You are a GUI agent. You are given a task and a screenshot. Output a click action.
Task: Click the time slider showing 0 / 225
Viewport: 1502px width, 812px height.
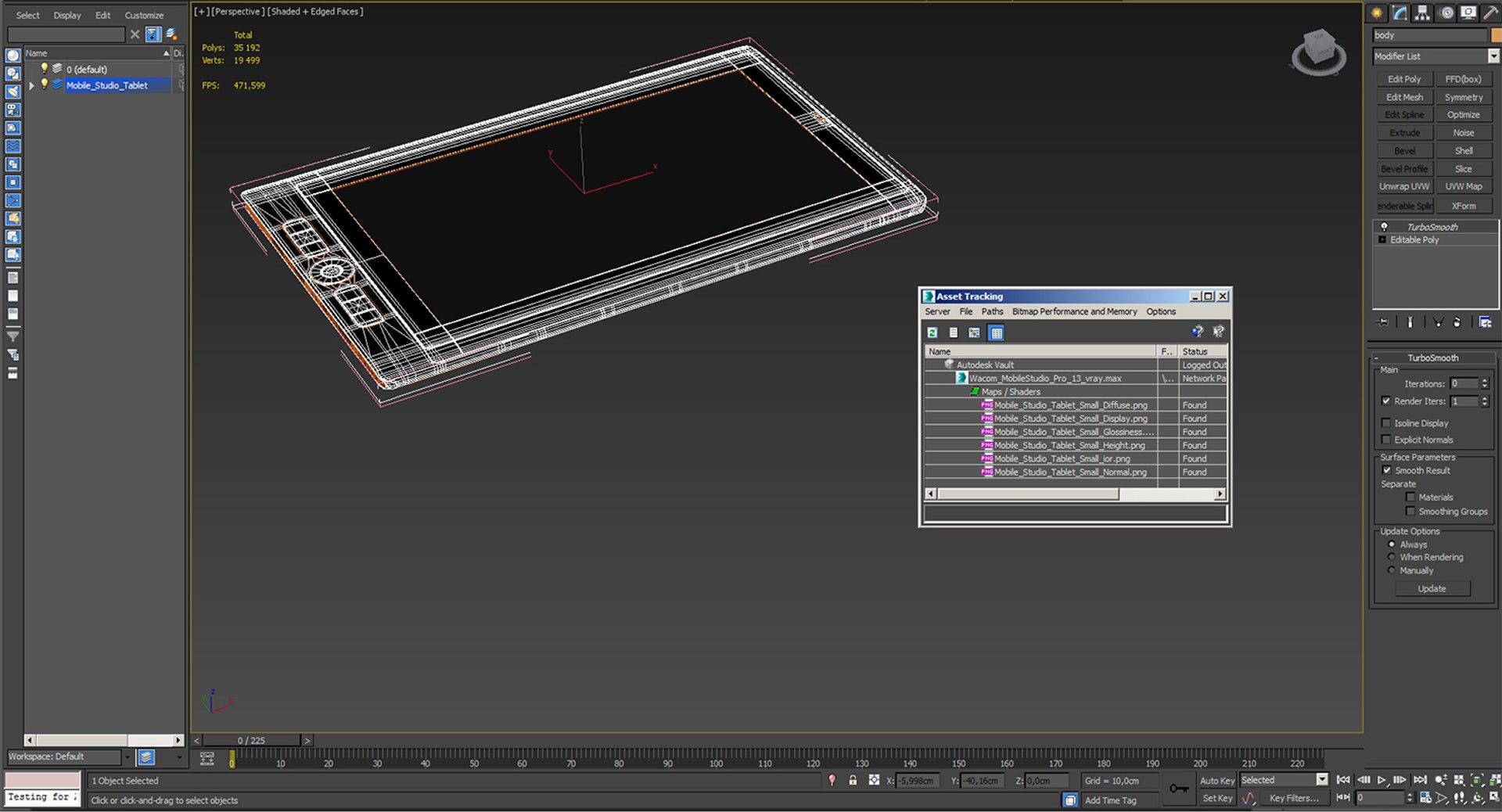tap(252, 740)
